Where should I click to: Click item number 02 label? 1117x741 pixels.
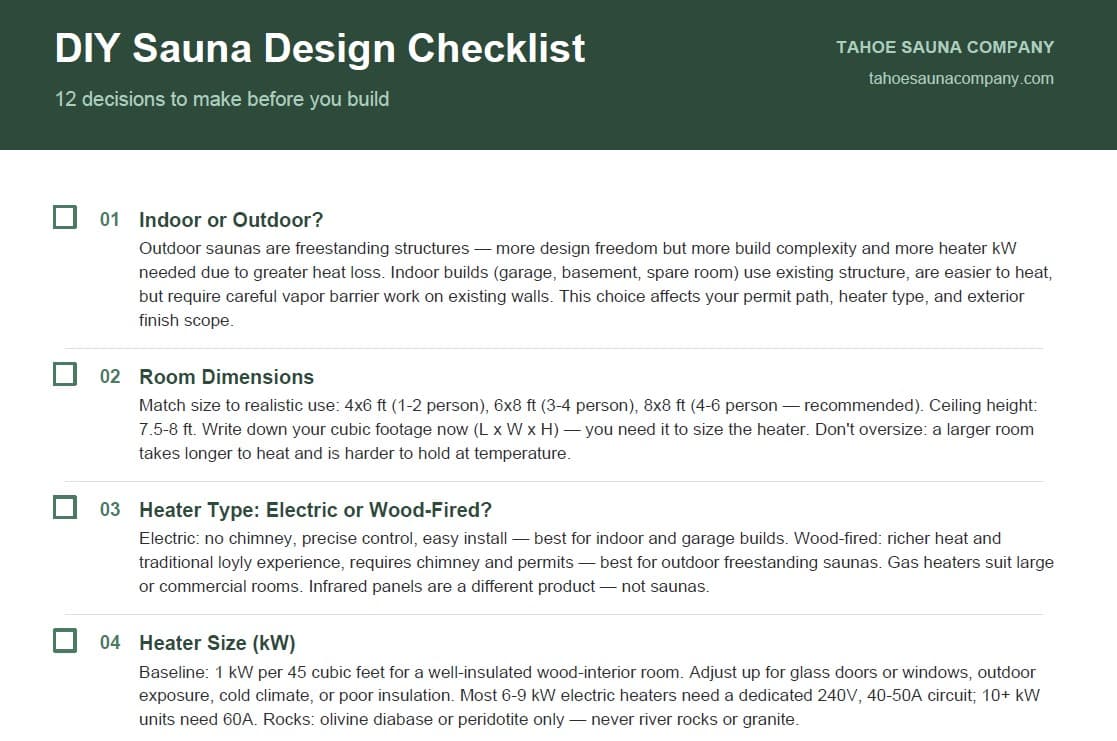[x=110, y=376]
